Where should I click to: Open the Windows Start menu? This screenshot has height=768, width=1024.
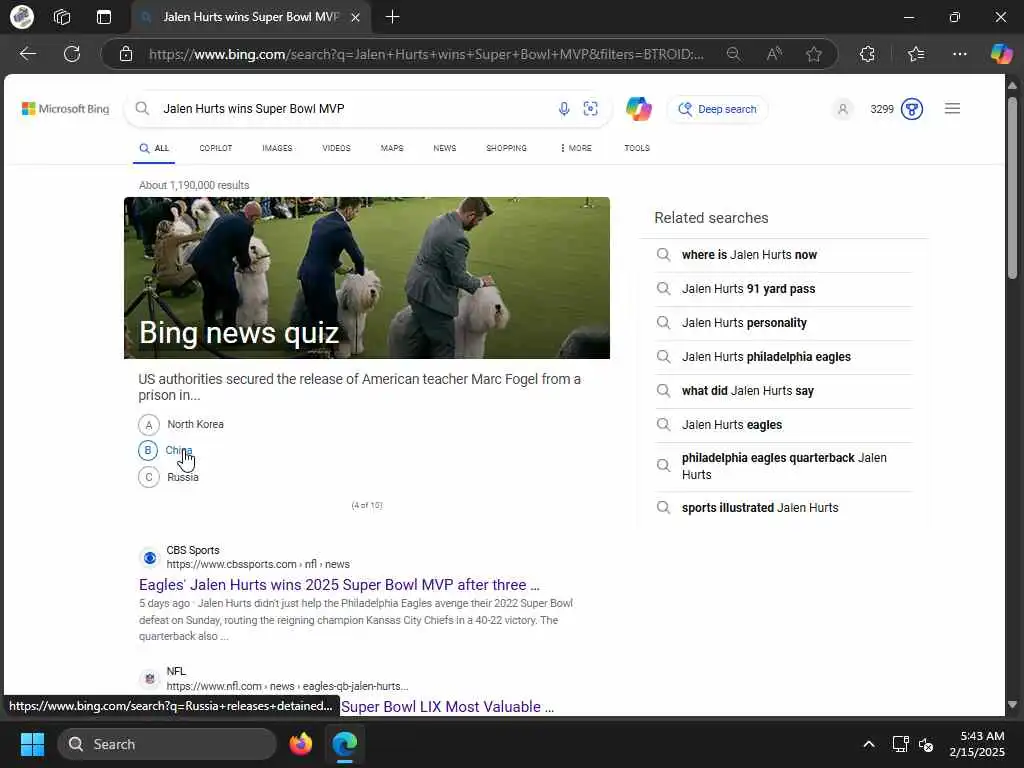pyautogui.click(x=32, y=744)
